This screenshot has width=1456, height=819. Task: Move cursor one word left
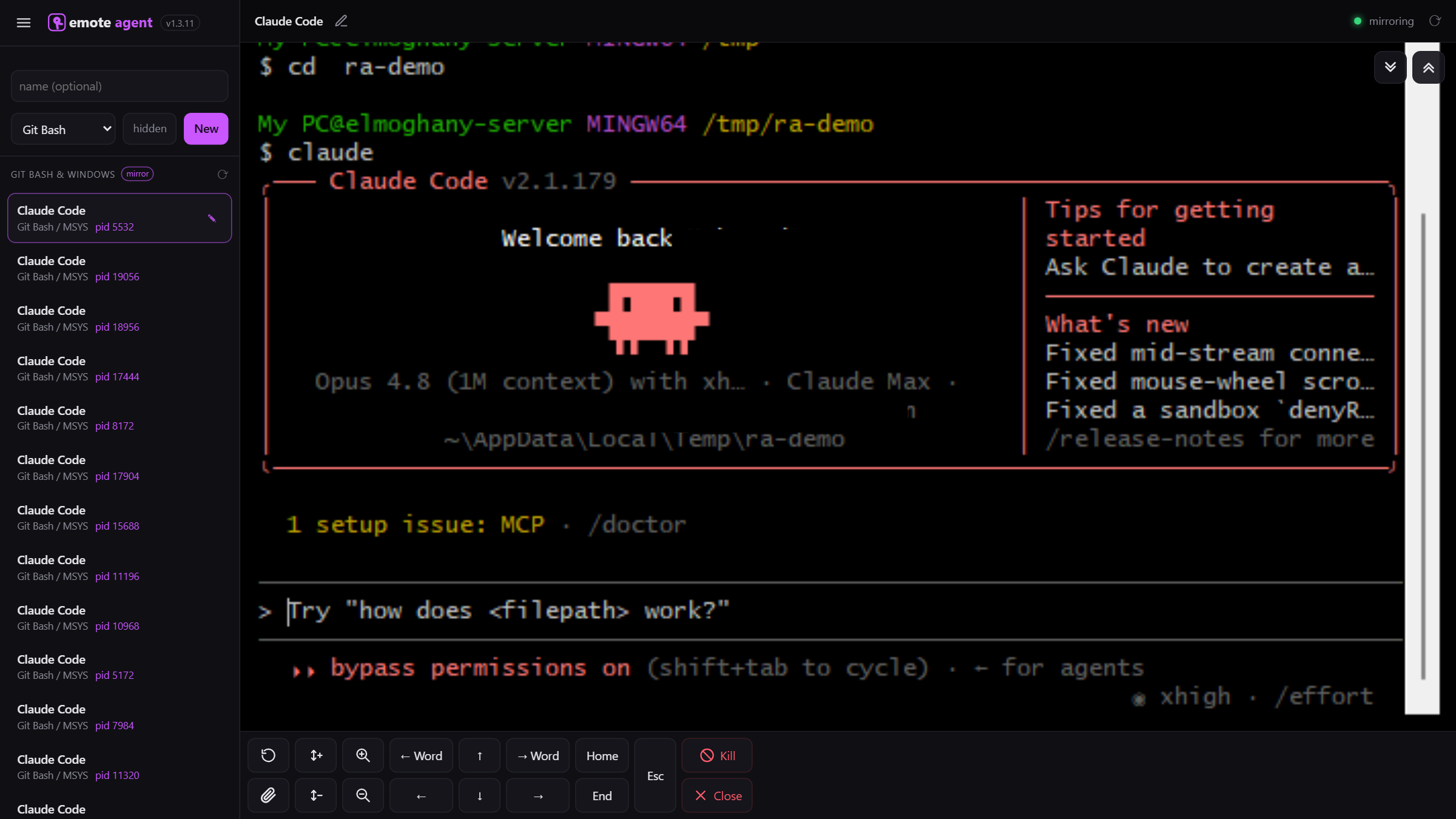pyautogui.click(x=421, y=755)
